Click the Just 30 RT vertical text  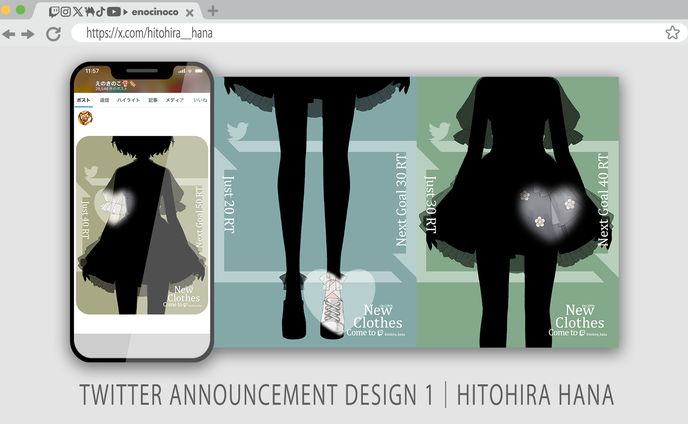431,204
